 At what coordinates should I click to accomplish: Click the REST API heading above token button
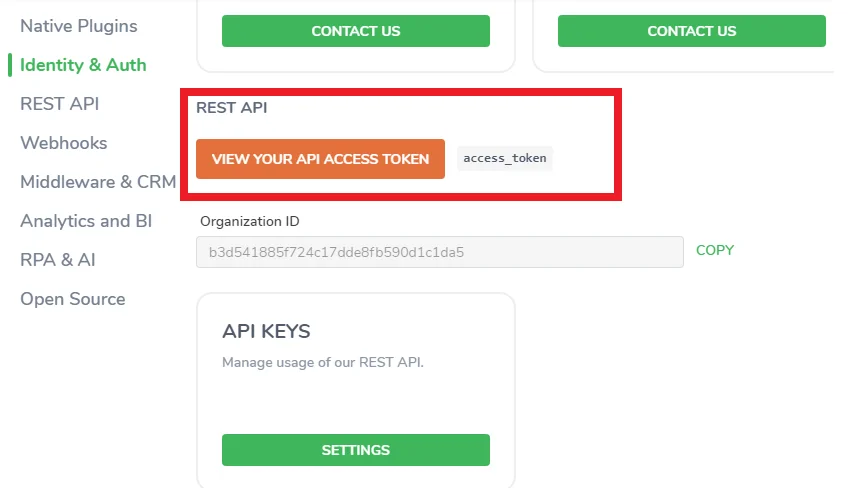(x=231, y=108)
